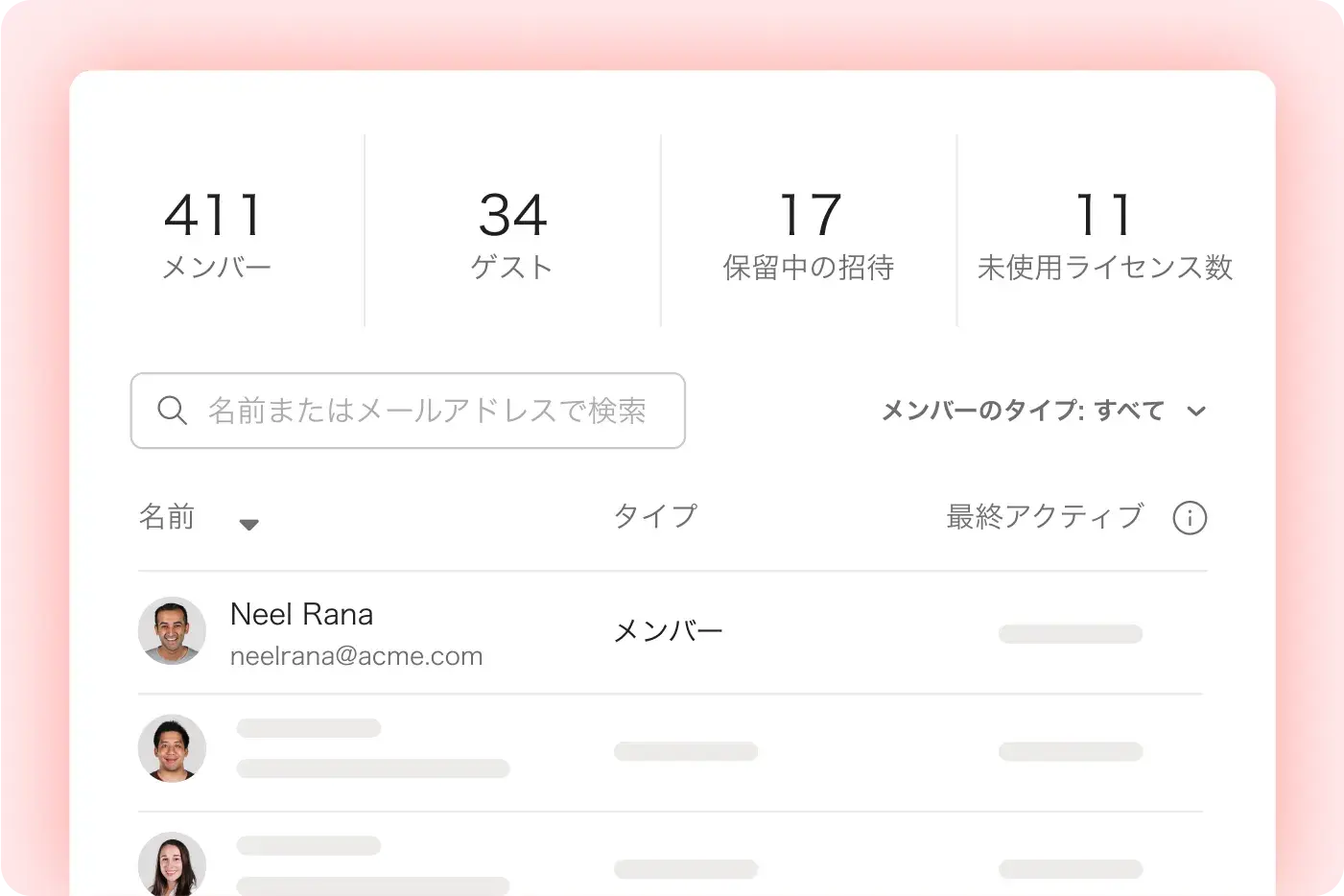
Task: Open the 11 未使用ライセンス数 stat
Action: coord(1105,232)
